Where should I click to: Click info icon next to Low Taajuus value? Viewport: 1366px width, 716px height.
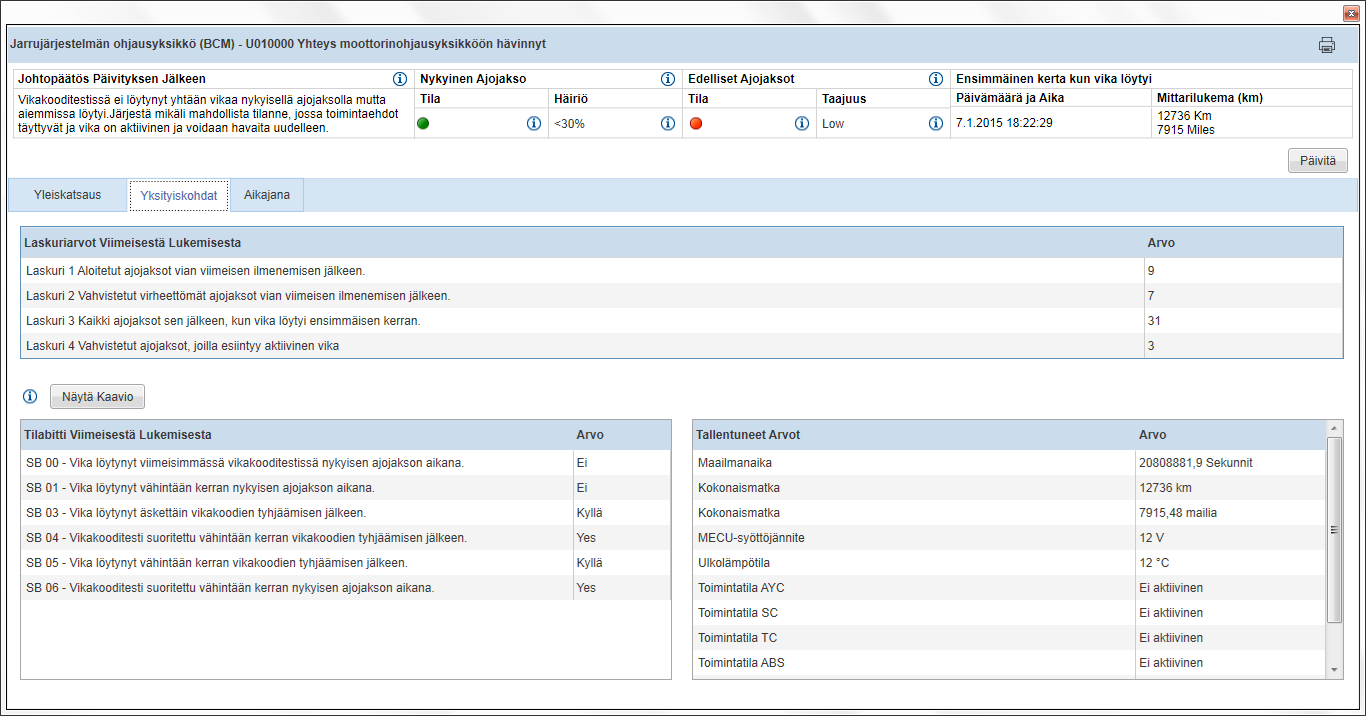(936, 123)
